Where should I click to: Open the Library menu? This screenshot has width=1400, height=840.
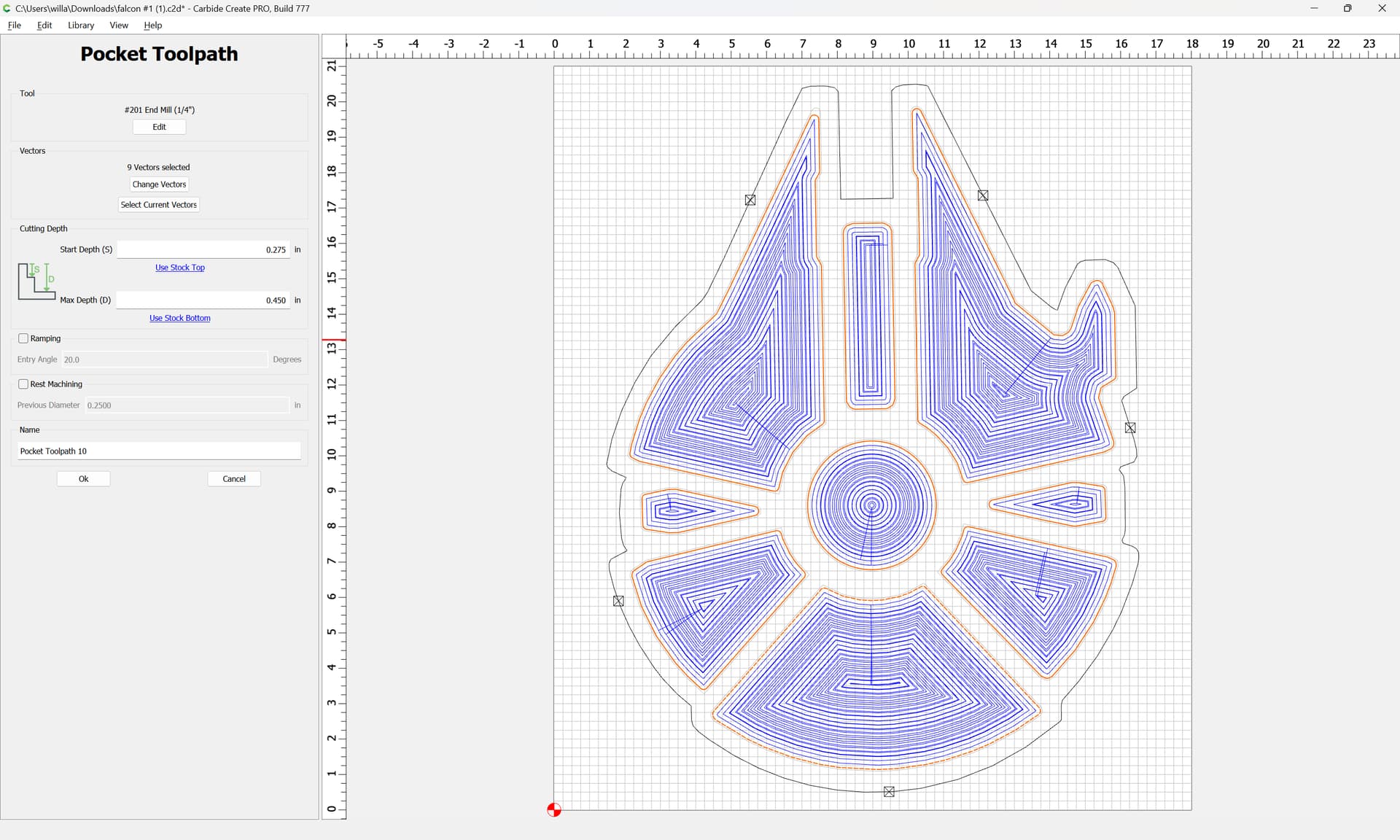click(81, 25)
